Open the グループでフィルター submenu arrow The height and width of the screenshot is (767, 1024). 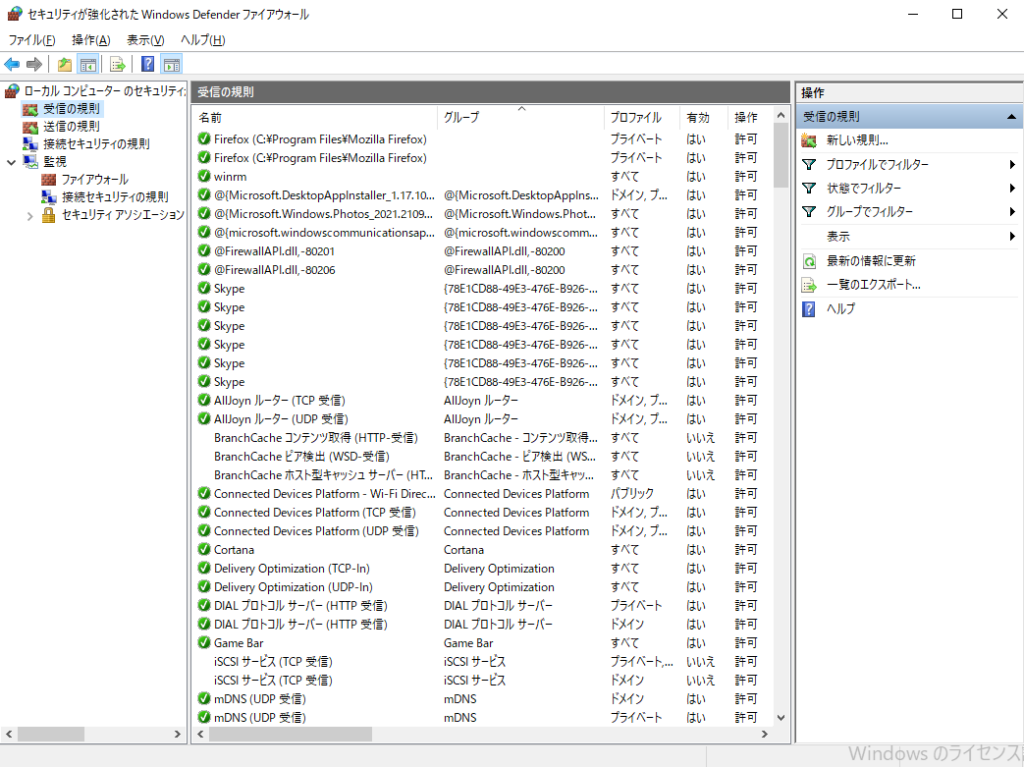point(1012,212)
